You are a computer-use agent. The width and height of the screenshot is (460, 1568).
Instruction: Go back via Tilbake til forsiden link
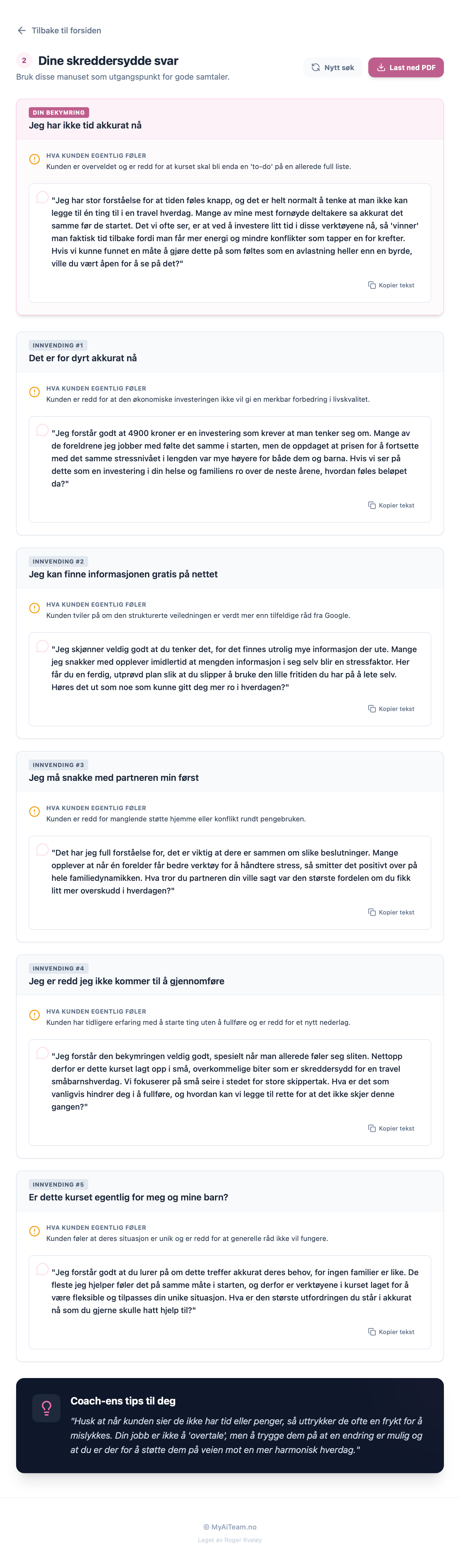tap(66, 30)
